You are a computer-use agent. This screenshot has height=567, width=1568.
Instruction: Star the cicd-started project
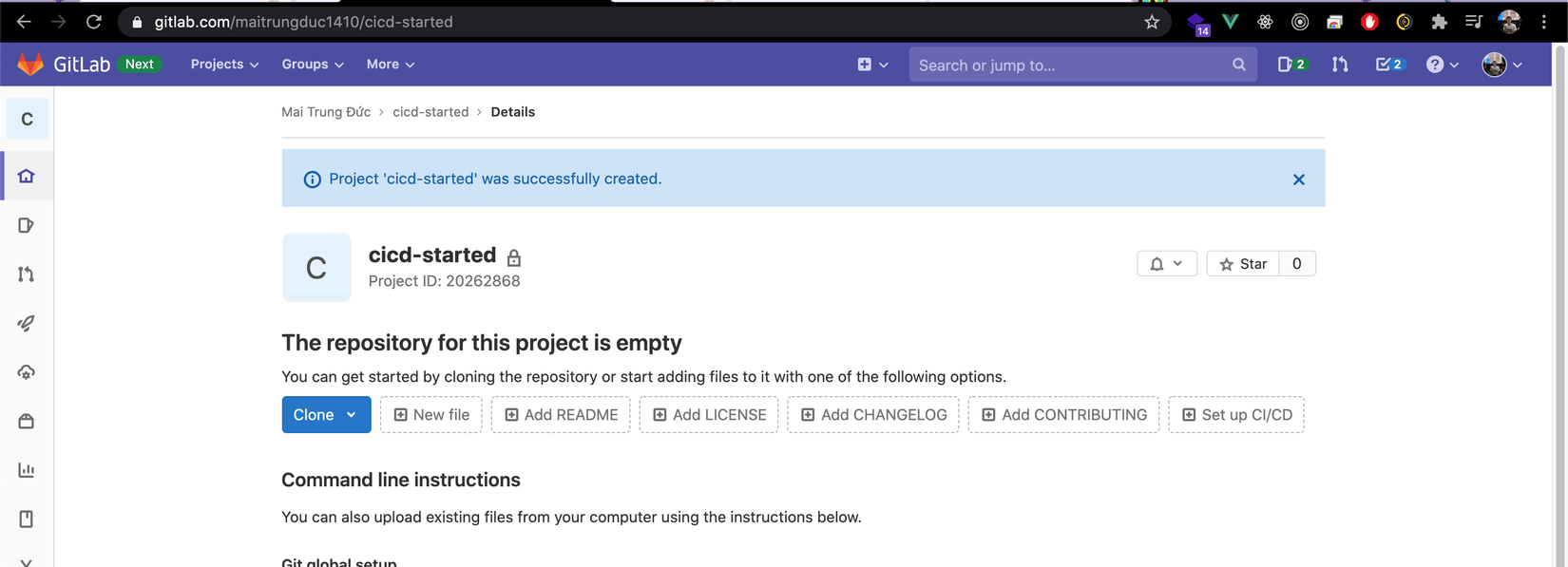[x=1243, y=264]
